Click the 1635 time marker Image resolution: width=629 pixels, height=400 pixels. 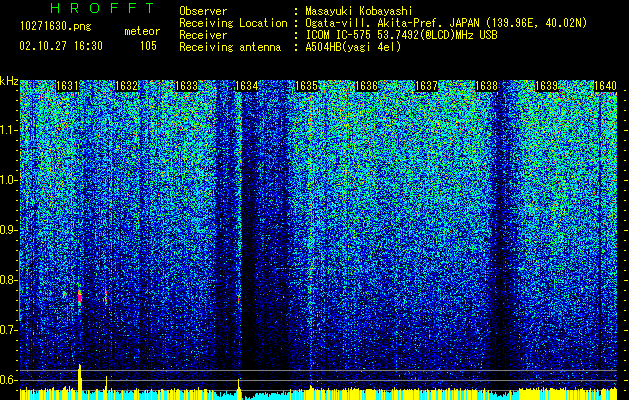(306, 86)
